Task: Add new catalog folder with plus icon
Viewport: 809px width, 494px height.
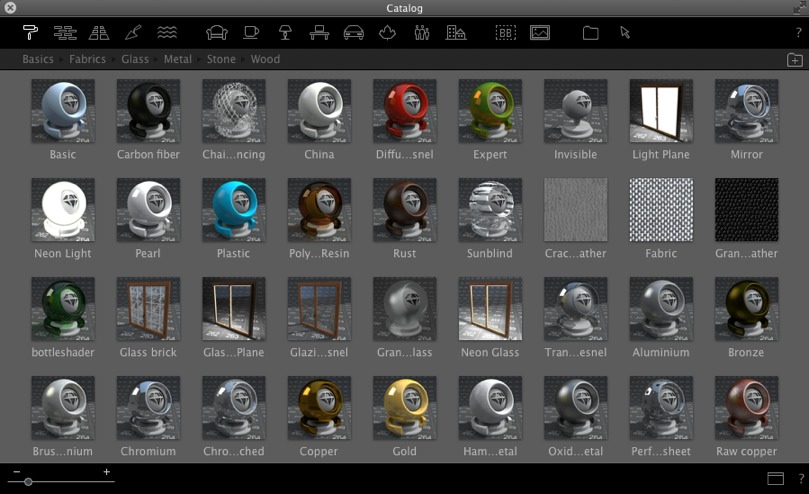Action: click(x=795, y=59)
